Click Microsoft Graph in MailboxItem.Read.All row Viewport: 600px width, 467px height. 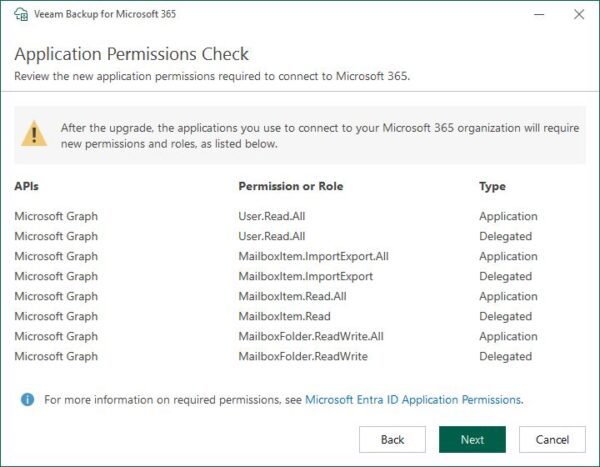pos(56,296)
